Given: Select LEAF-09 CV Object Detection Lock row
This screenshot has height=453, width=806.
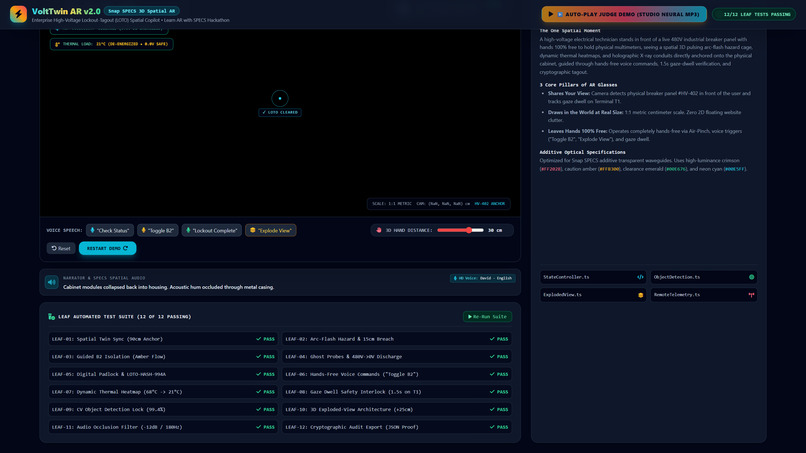Looking at the screenshot, I should click(x=163, y=409).
